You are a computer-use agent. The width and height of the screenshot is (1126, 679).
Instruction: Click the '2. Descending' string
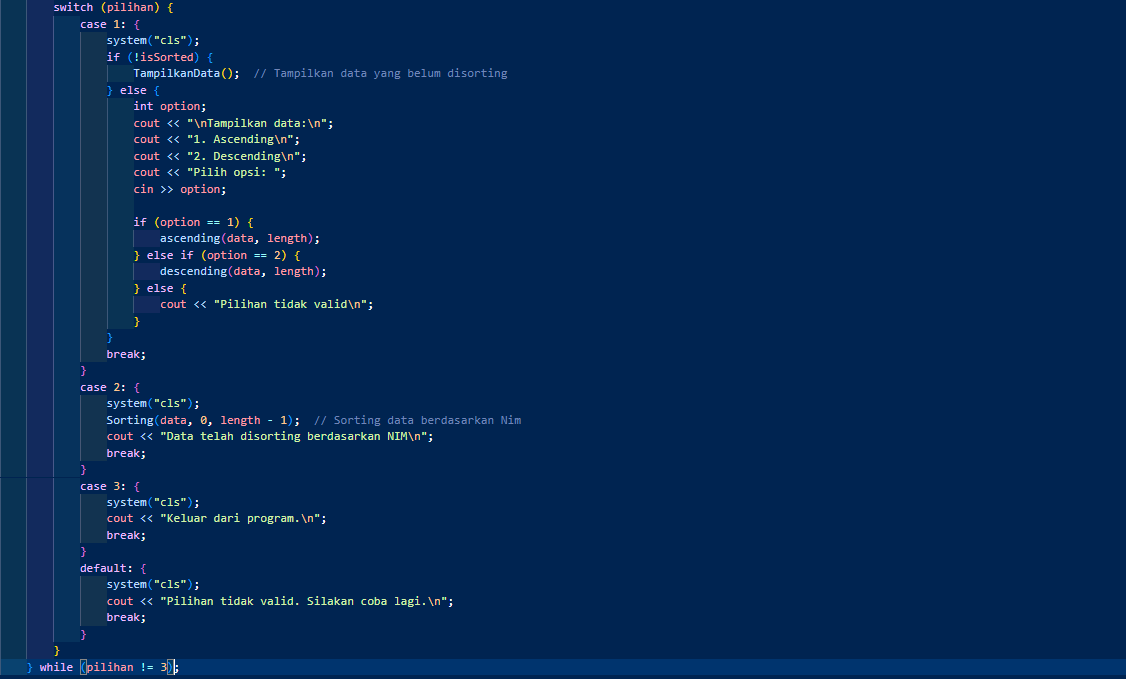pyautogui.click(x=246, y=156)
